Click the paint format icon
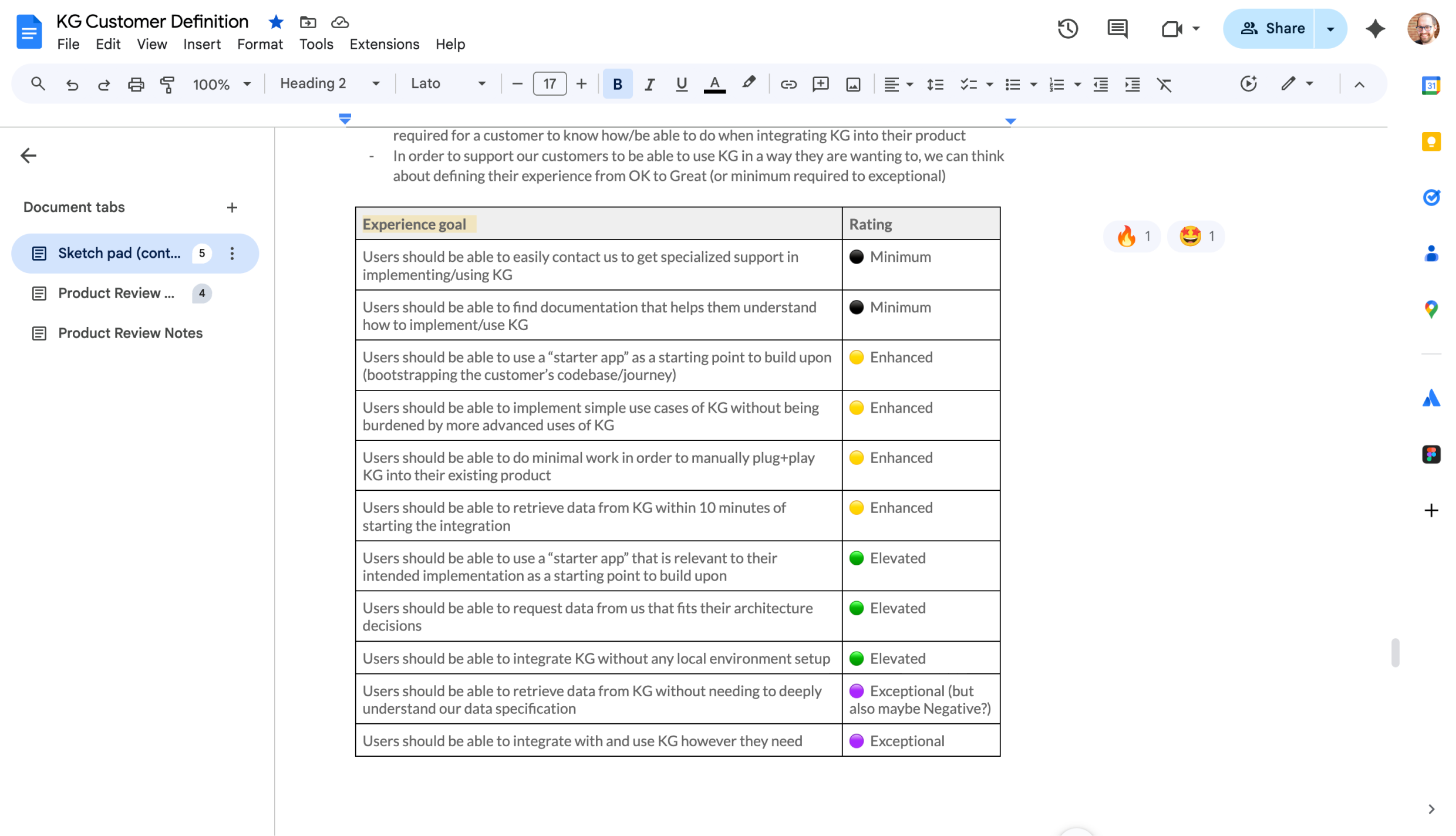 167,84
